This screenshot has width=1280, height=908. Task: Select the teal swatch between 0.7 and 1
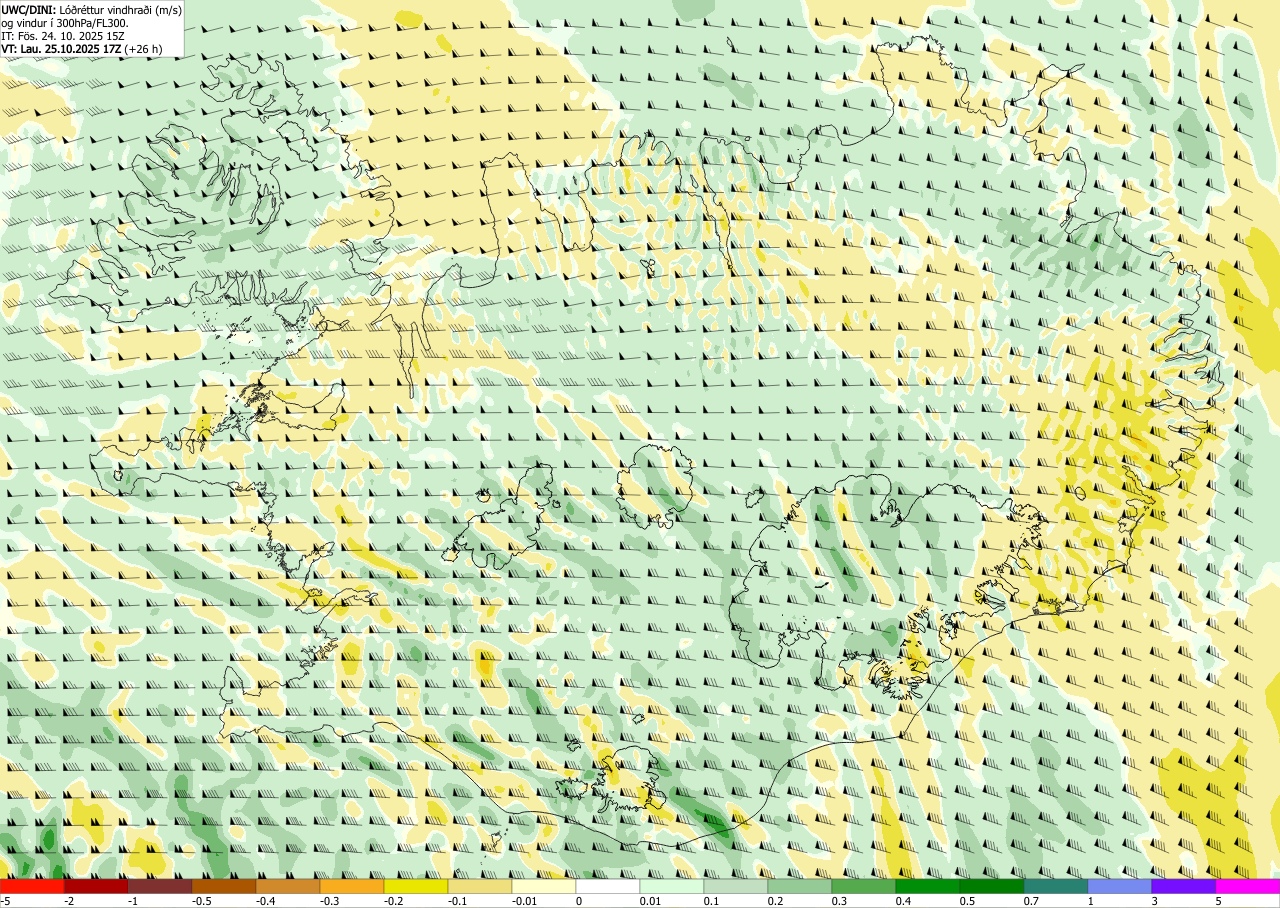(1056, 886)
